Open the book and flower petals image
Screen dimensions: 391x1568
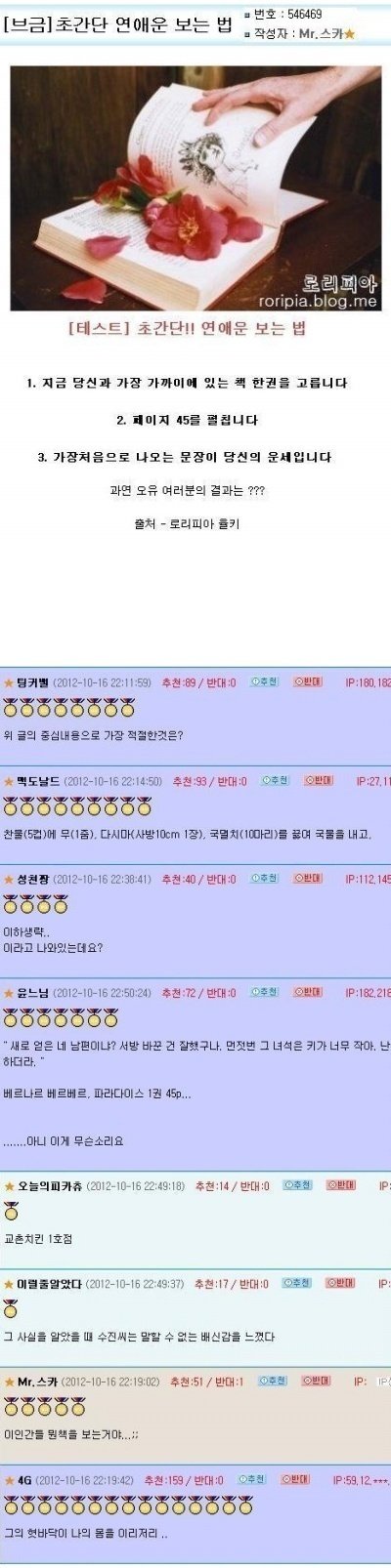click(x=195, y=188)
